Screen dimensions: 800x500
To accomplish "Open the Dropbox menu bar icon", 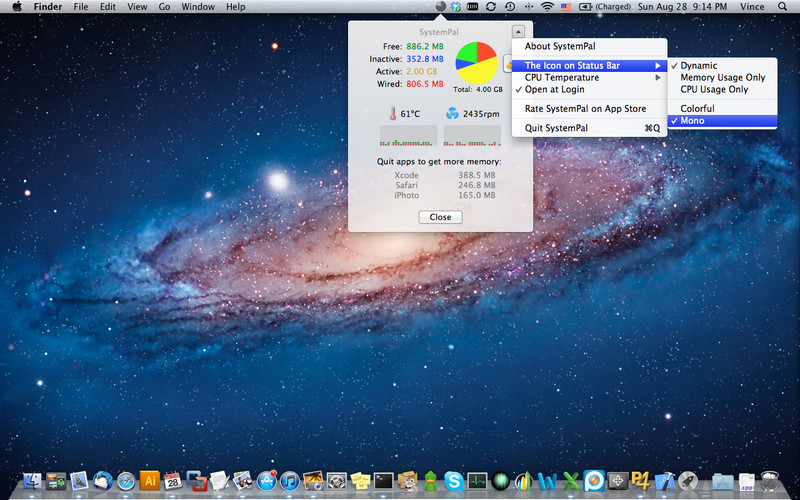I will (456, 7).
